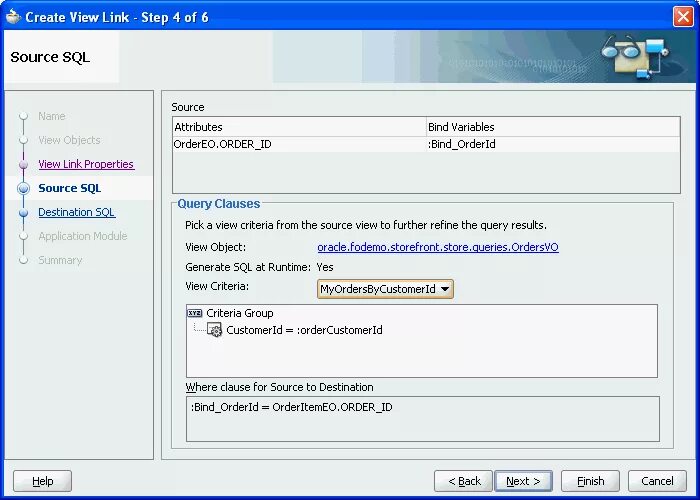This screenshot has height=500, width=700.
Task: Click the View Link Properties step bullet
Action: (23, 164)
